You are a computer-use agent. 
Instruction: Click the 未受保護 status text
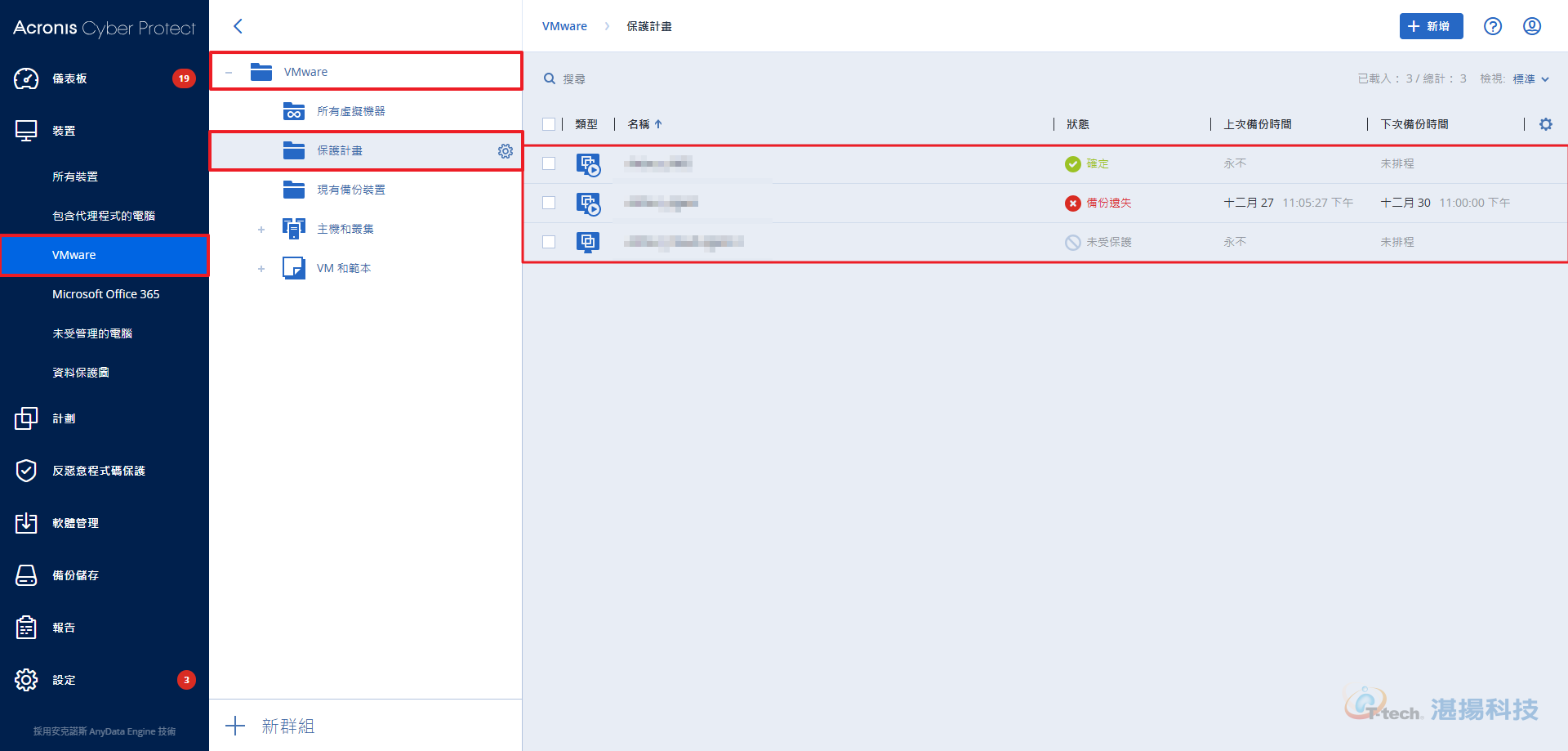[1108, 242]
